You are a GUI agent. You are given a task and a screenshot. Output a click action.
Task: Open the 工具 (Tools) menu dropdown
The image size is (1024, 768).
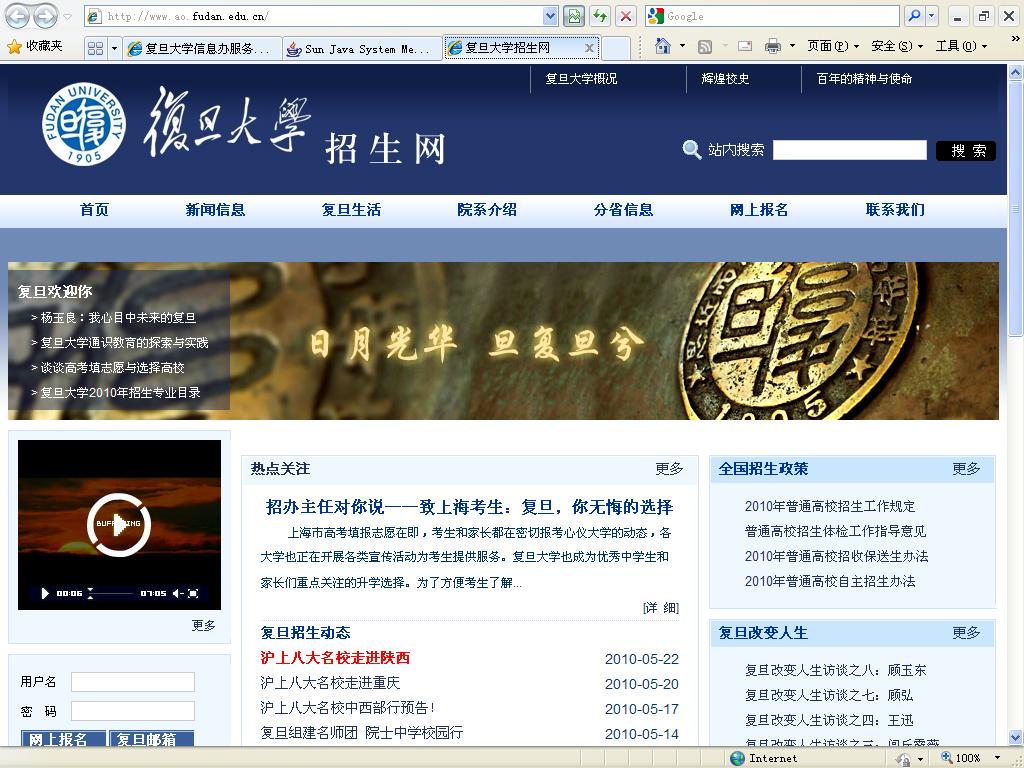[961, 46]
